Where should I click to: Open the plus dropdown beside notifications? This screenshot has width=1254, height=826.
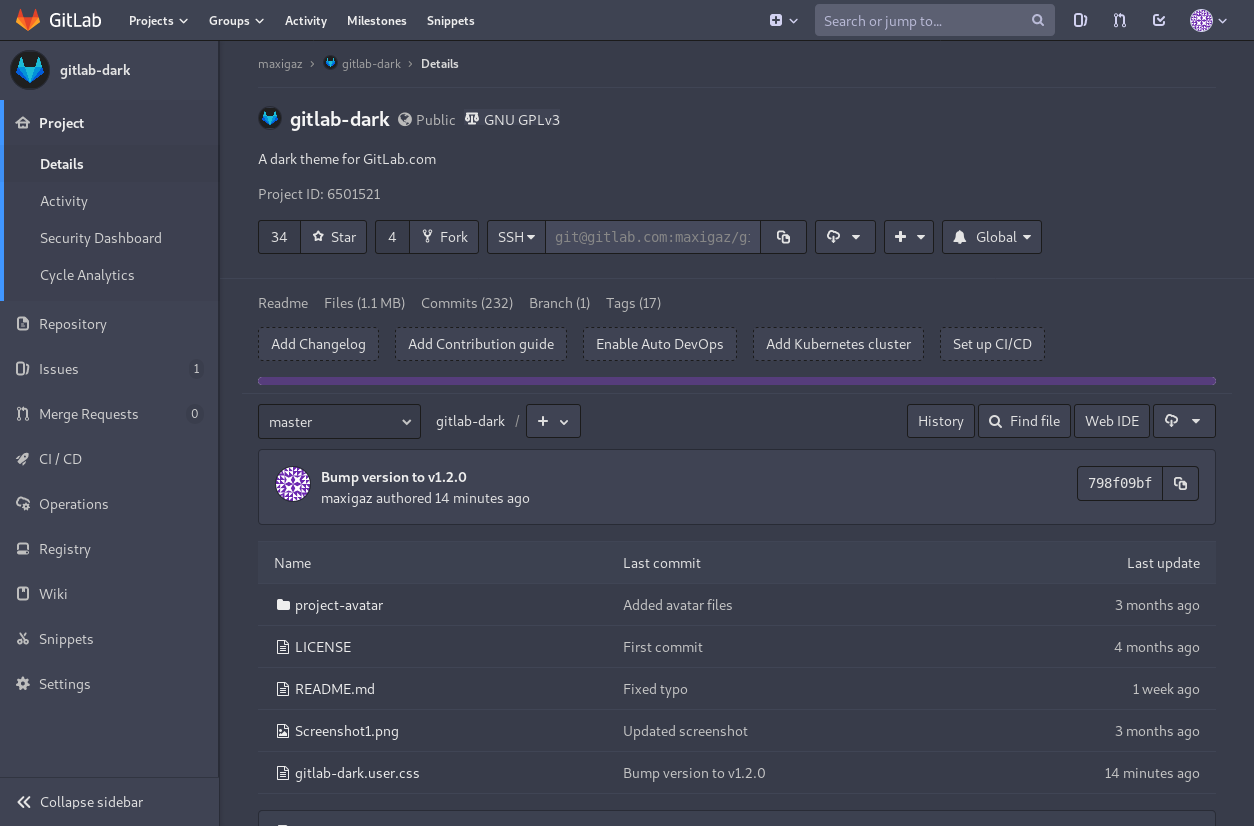point(909,237)
